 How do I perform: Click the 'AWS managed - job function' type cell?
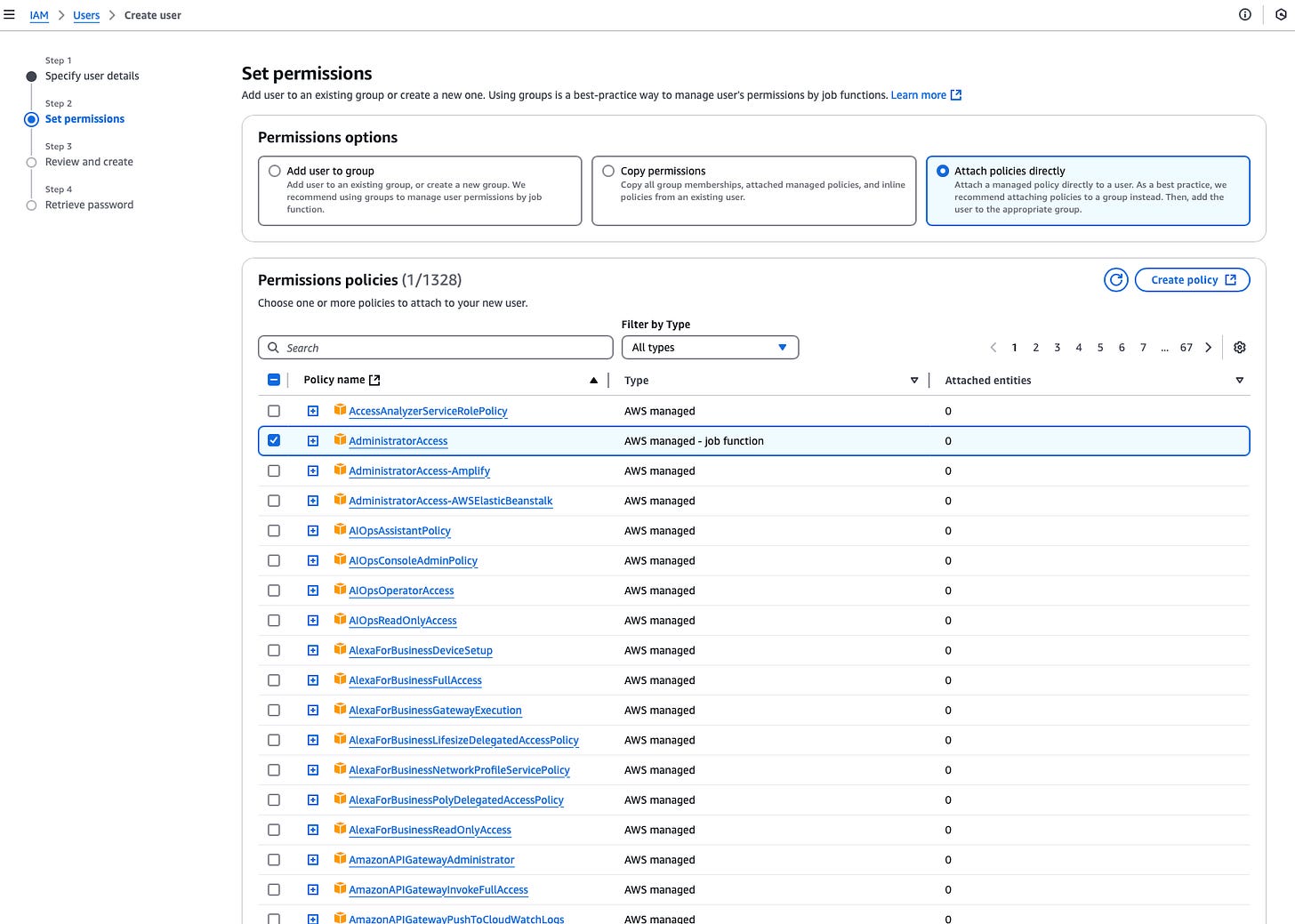click(694, 441)
